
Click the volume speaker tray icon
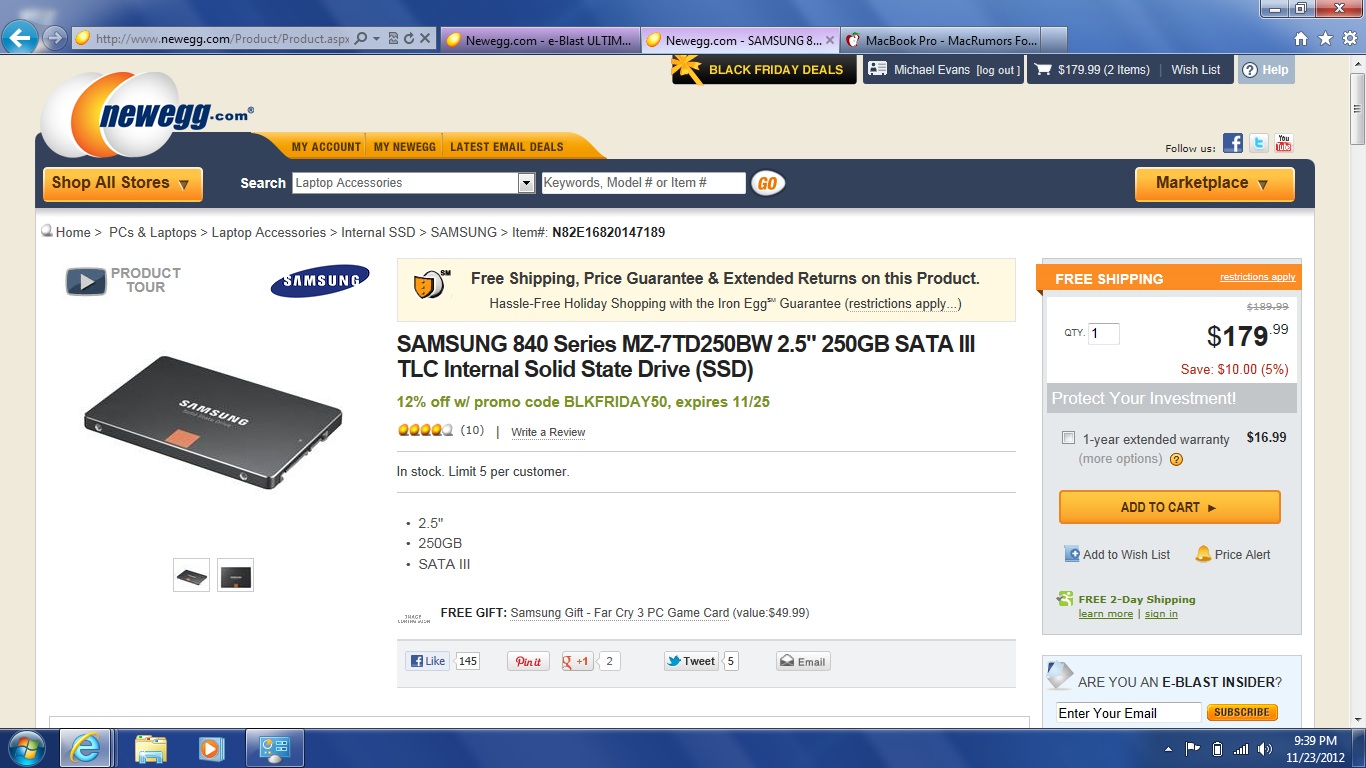[x=1266, y=749]
